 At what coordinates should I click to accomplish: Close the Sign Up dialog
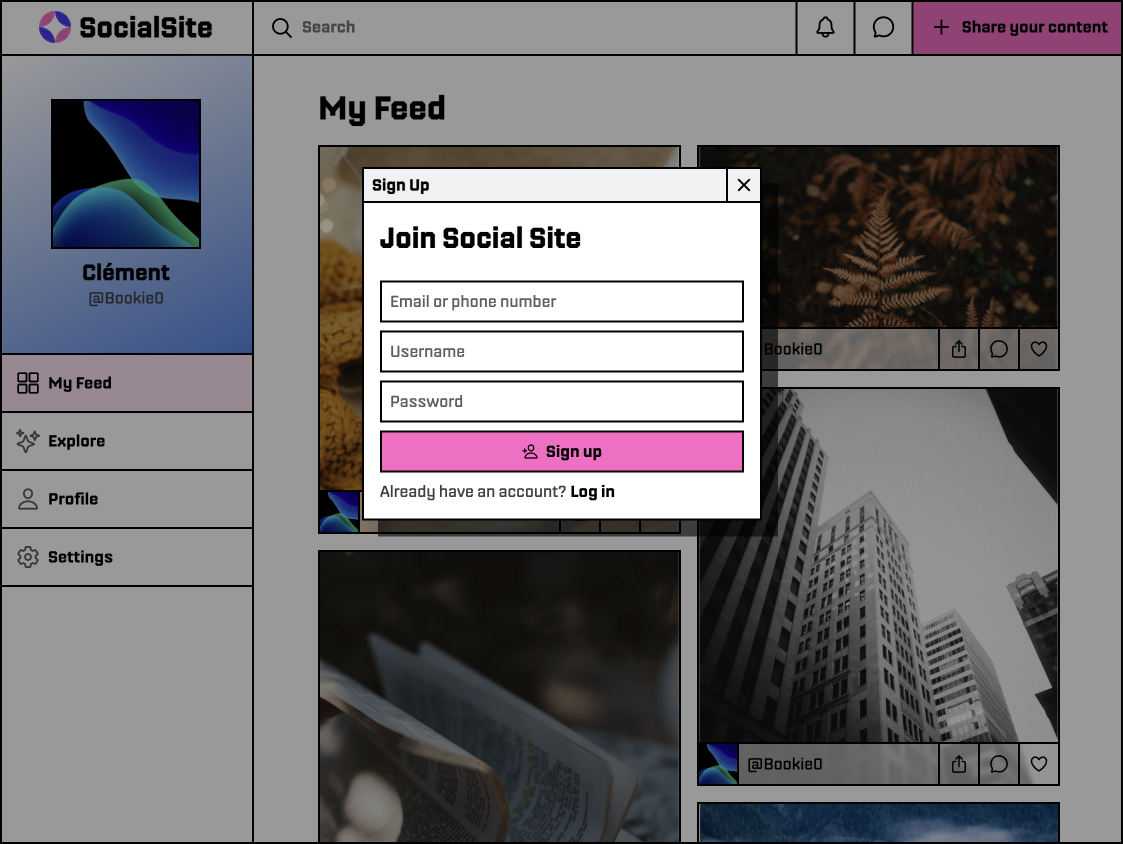[x=743, y=185]
